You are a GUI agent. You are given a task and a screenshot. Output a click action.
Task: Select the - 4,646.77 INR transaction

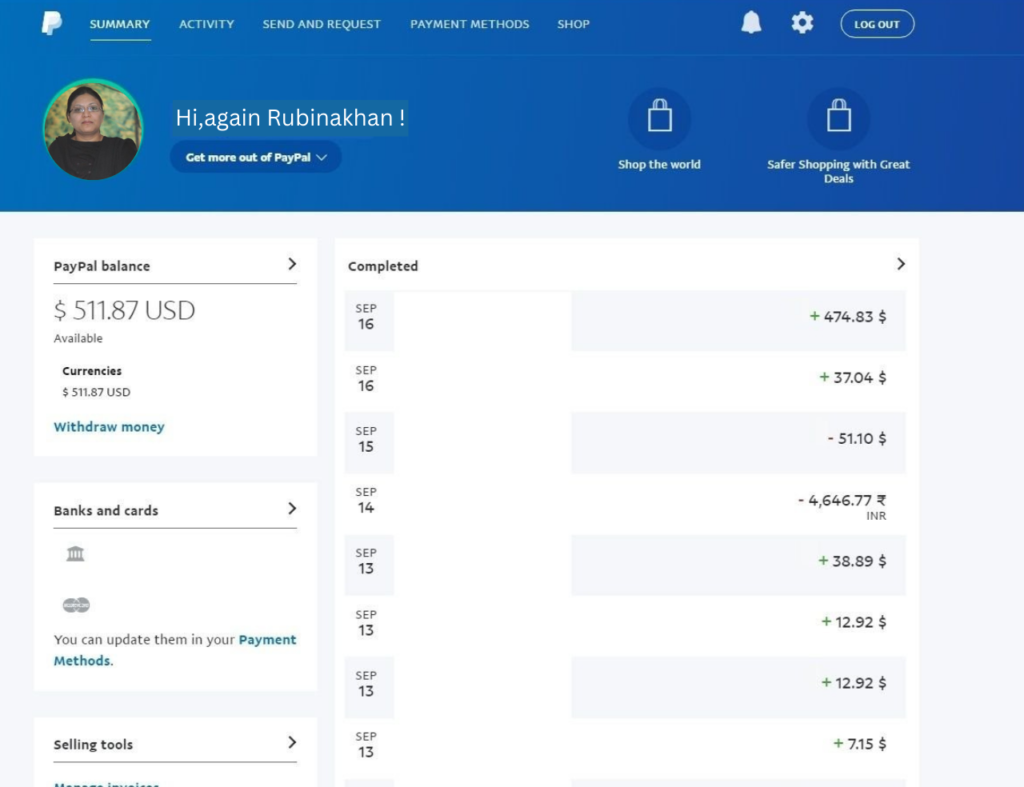[625, 504]
